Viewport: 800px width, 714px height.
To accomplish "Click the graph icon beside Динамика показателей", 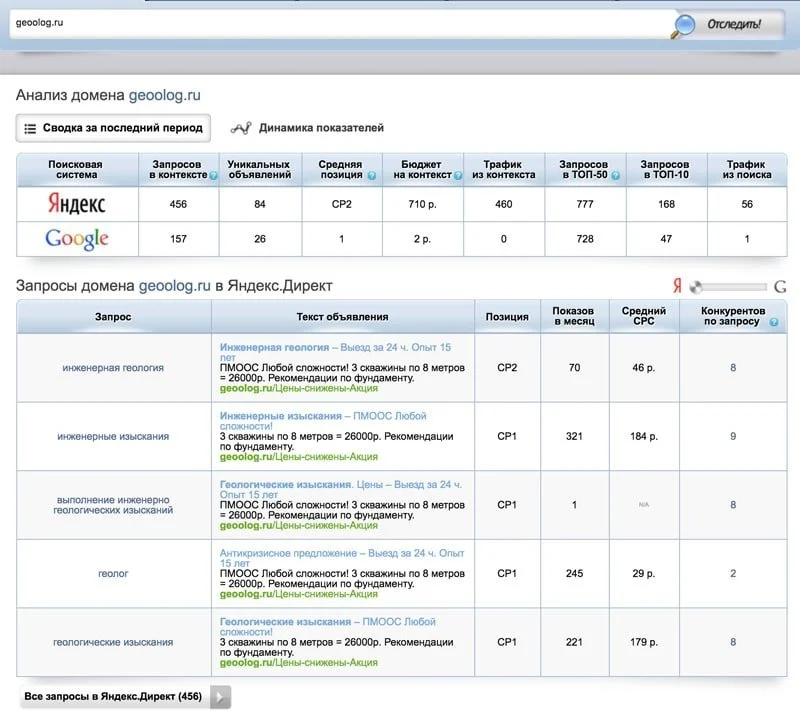I will 241,128.
